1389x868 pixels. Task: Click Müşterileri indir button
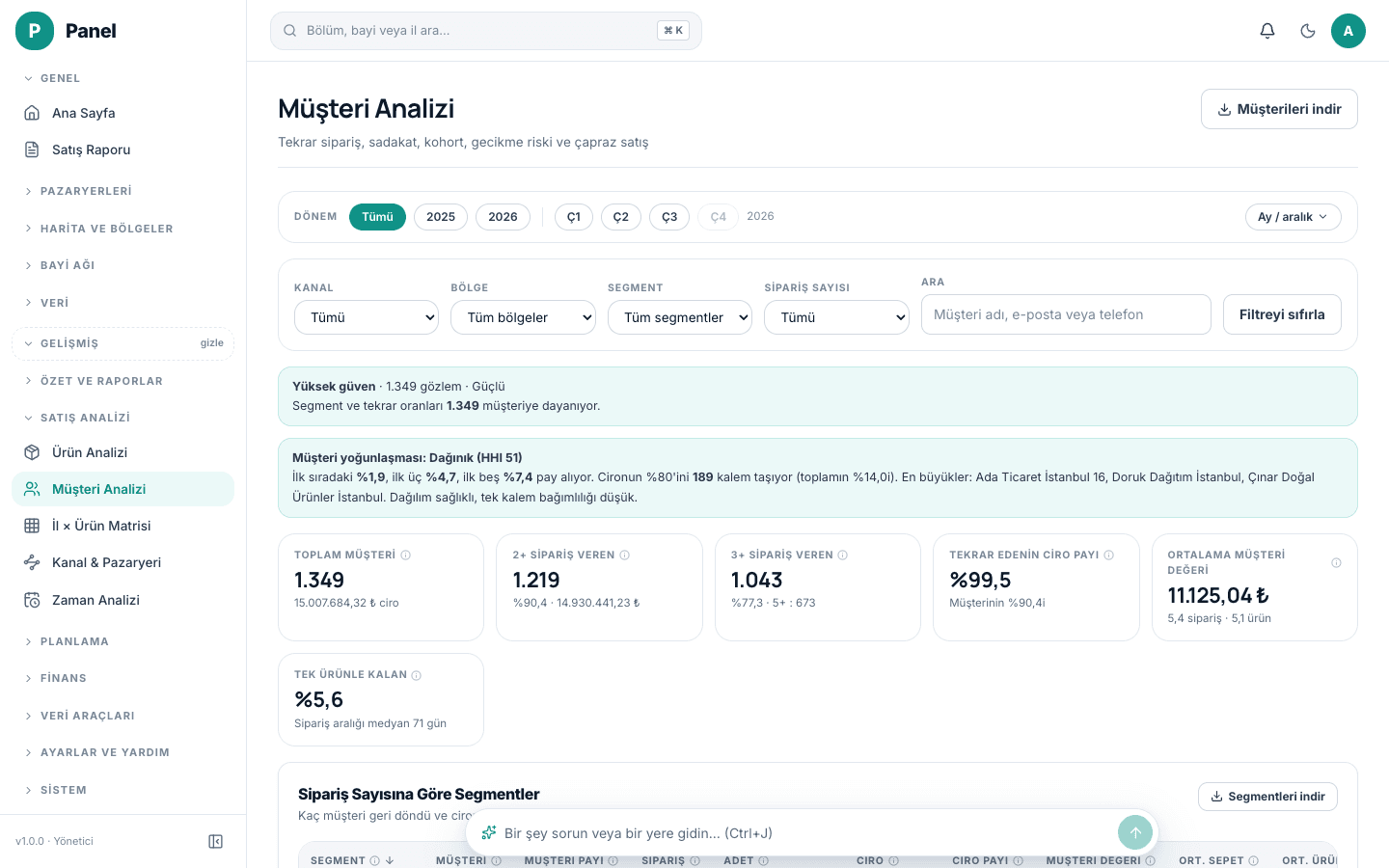pos(1279,109)
